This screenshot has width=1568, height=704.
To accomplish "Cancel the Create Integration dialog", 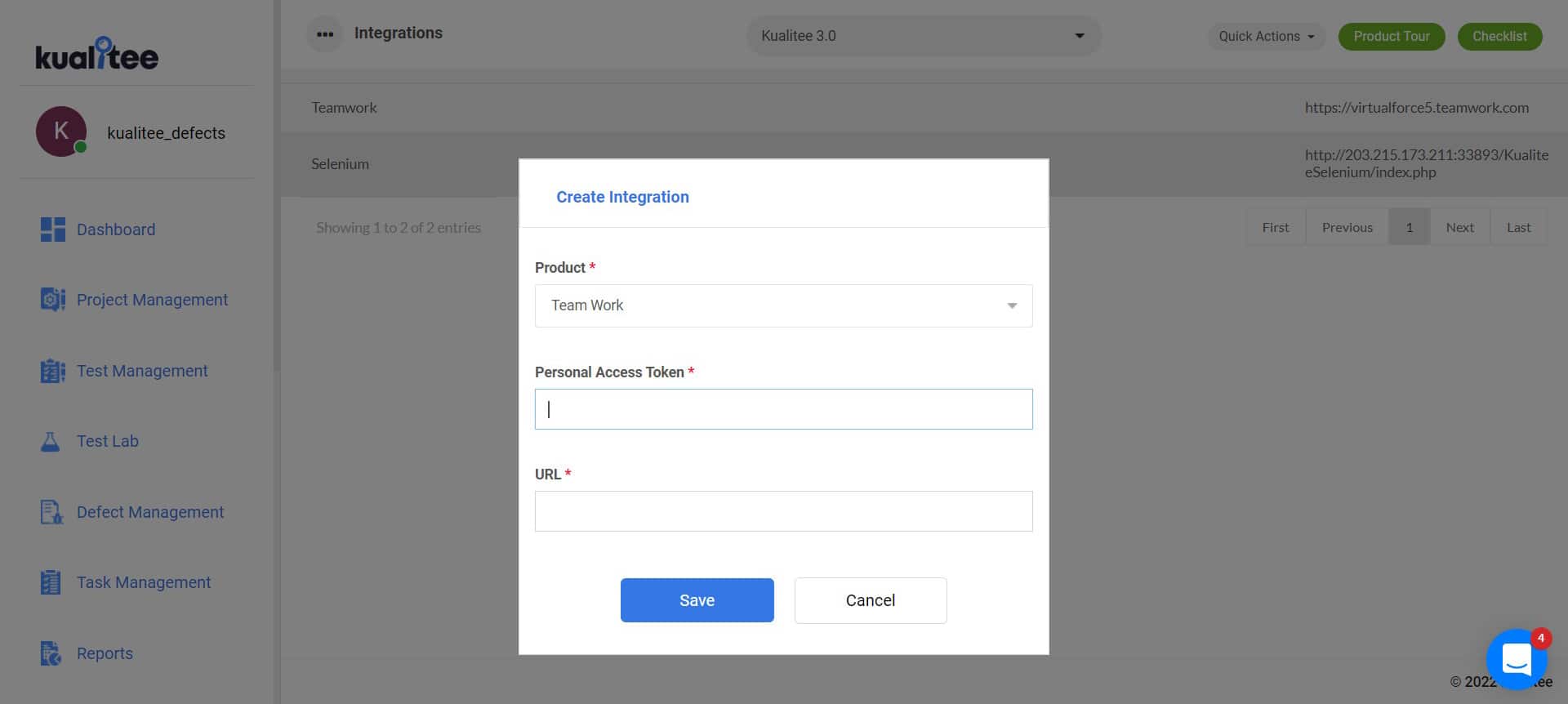I will [x=871, y=600].
